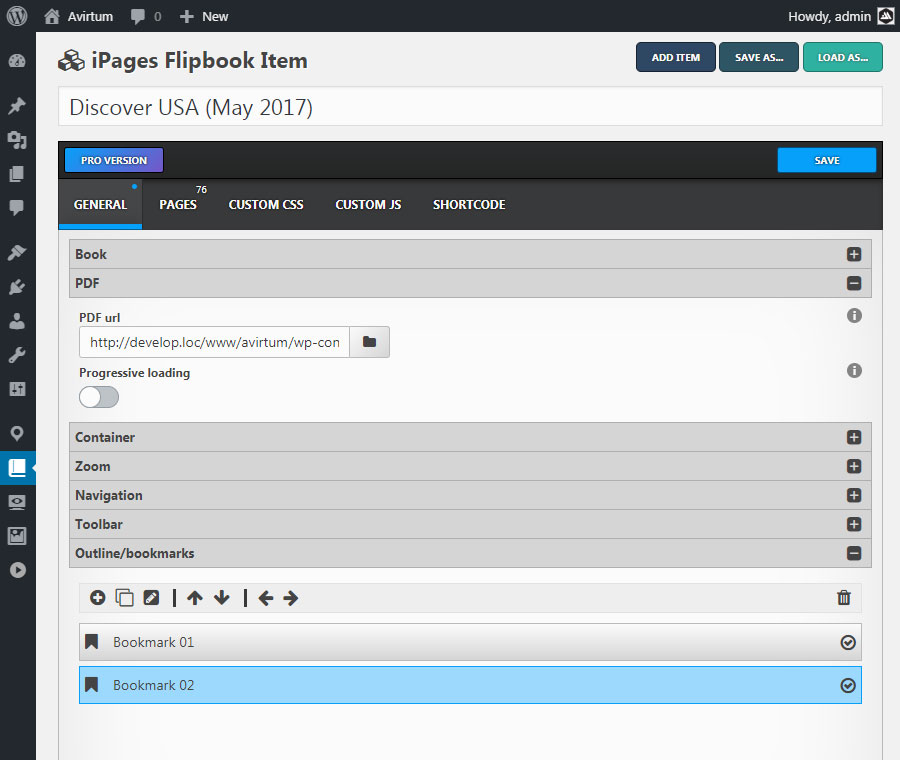Image resolution: width=900 pixels, height=760 pixels.
Task: Switch to the CUSTOM JS tab
Action: 368,204
